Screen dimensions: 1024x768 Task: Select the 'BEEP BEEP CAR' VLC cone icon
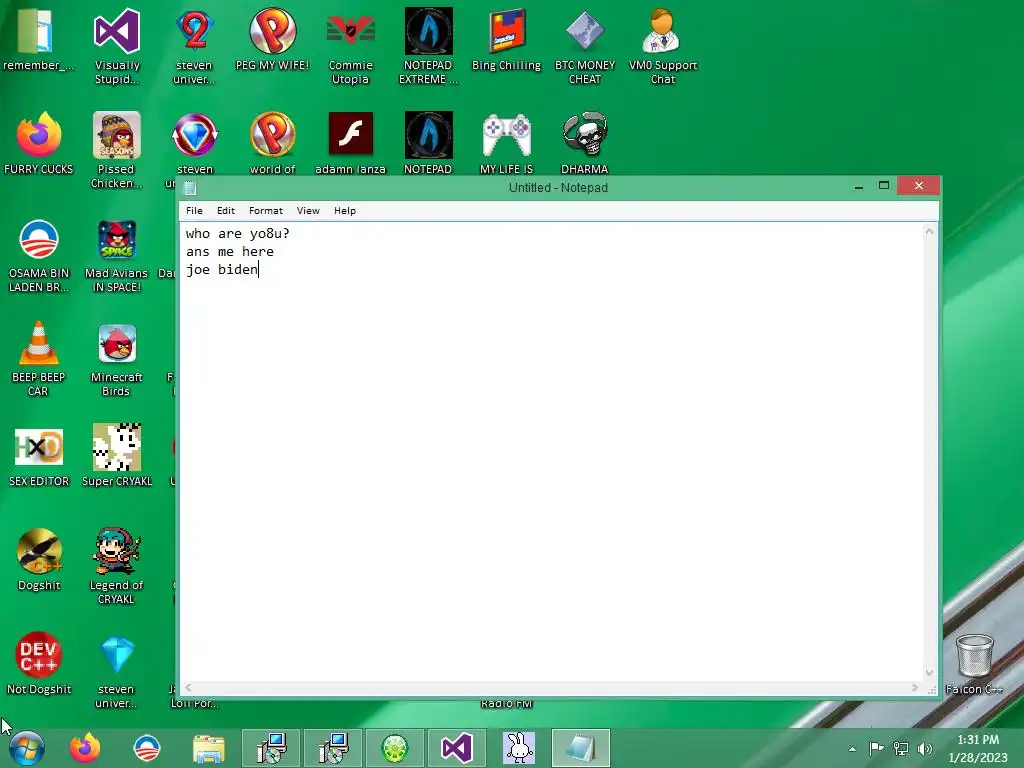point(39,358)
